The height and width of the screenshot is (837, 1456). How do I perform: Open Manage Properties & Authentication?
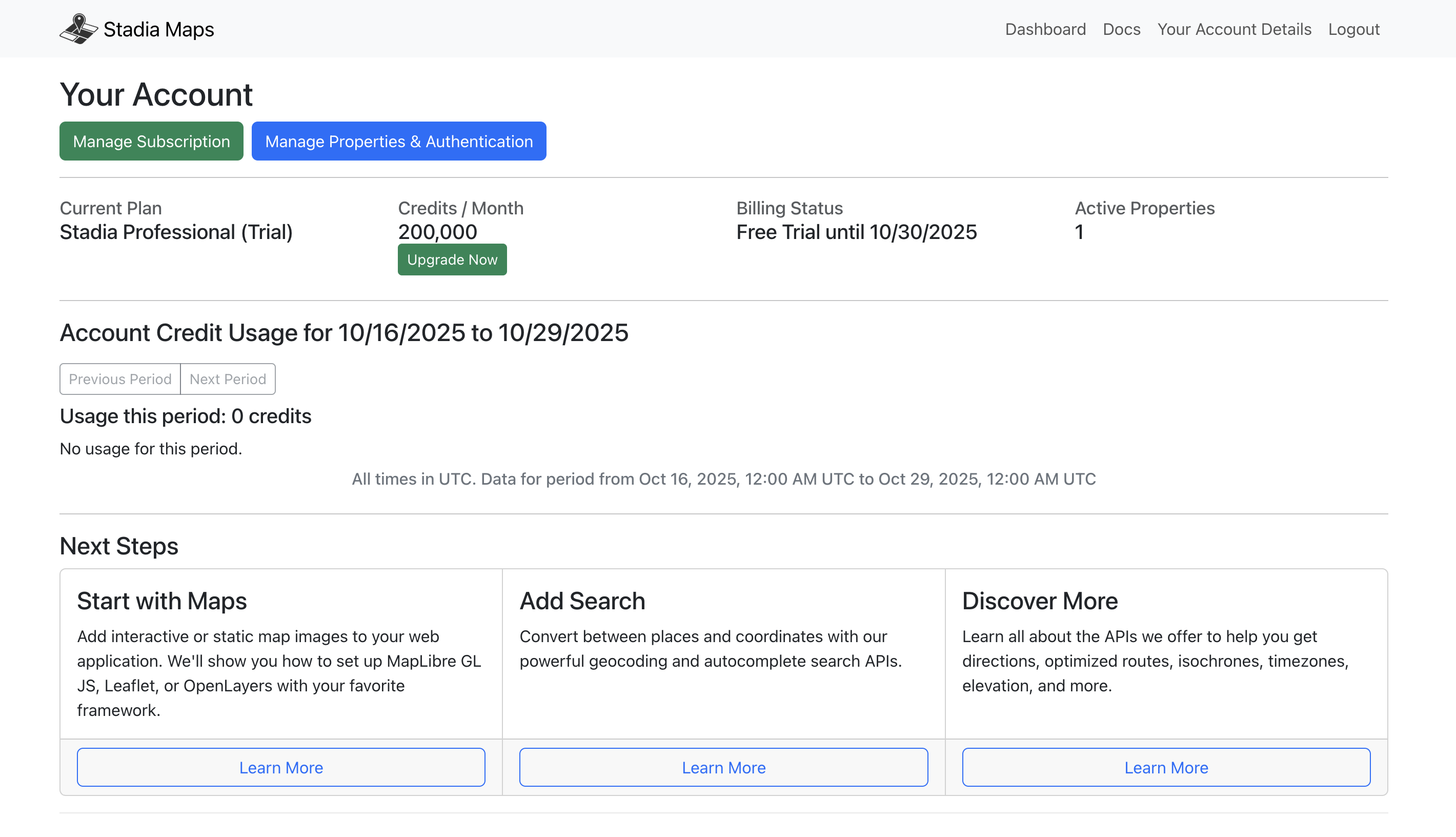(x=399, y=142)
